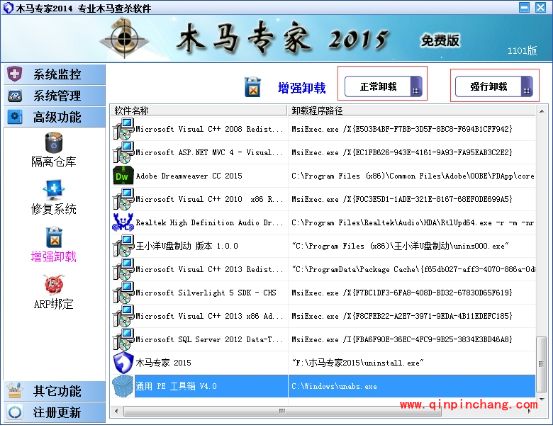Screen dimensions: 553x426
Task: Open the 高级功能 menu section
Action: click(55, 117)
